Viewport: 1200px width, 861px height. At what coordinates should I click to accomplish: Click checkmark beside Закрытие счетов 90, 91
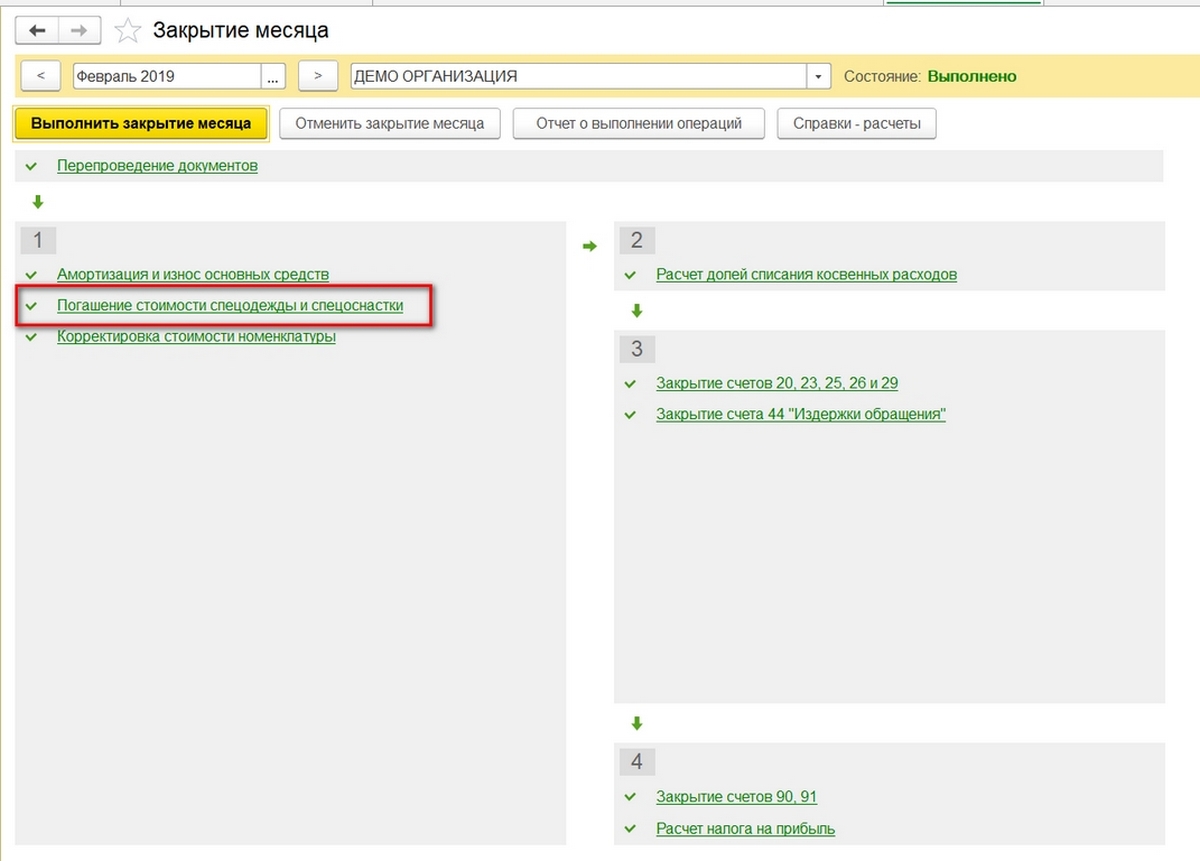coord(630,797)
